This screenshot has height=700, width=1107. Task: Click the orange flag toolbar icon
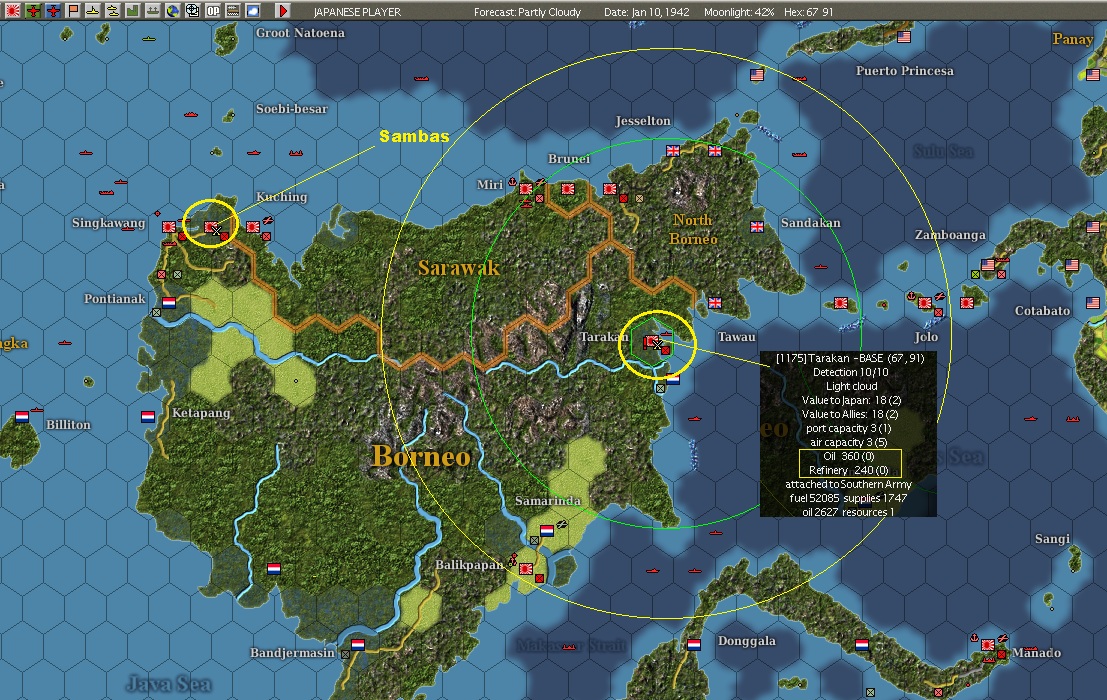click(x=73, y=11)
